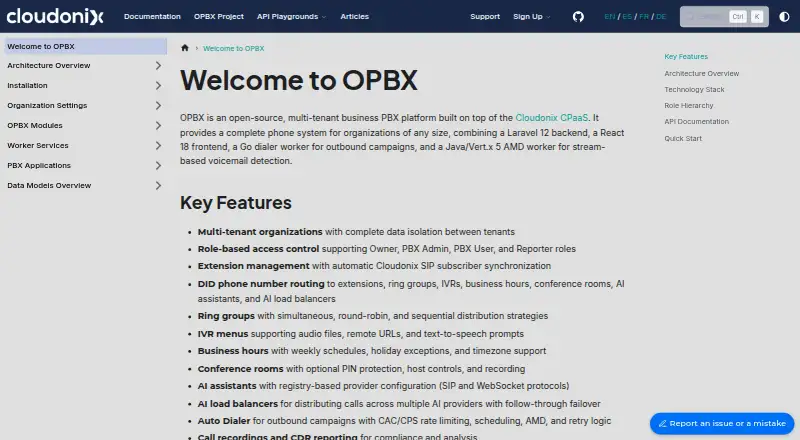Follow the Cloudonix CPaaS link

[552, 118]
